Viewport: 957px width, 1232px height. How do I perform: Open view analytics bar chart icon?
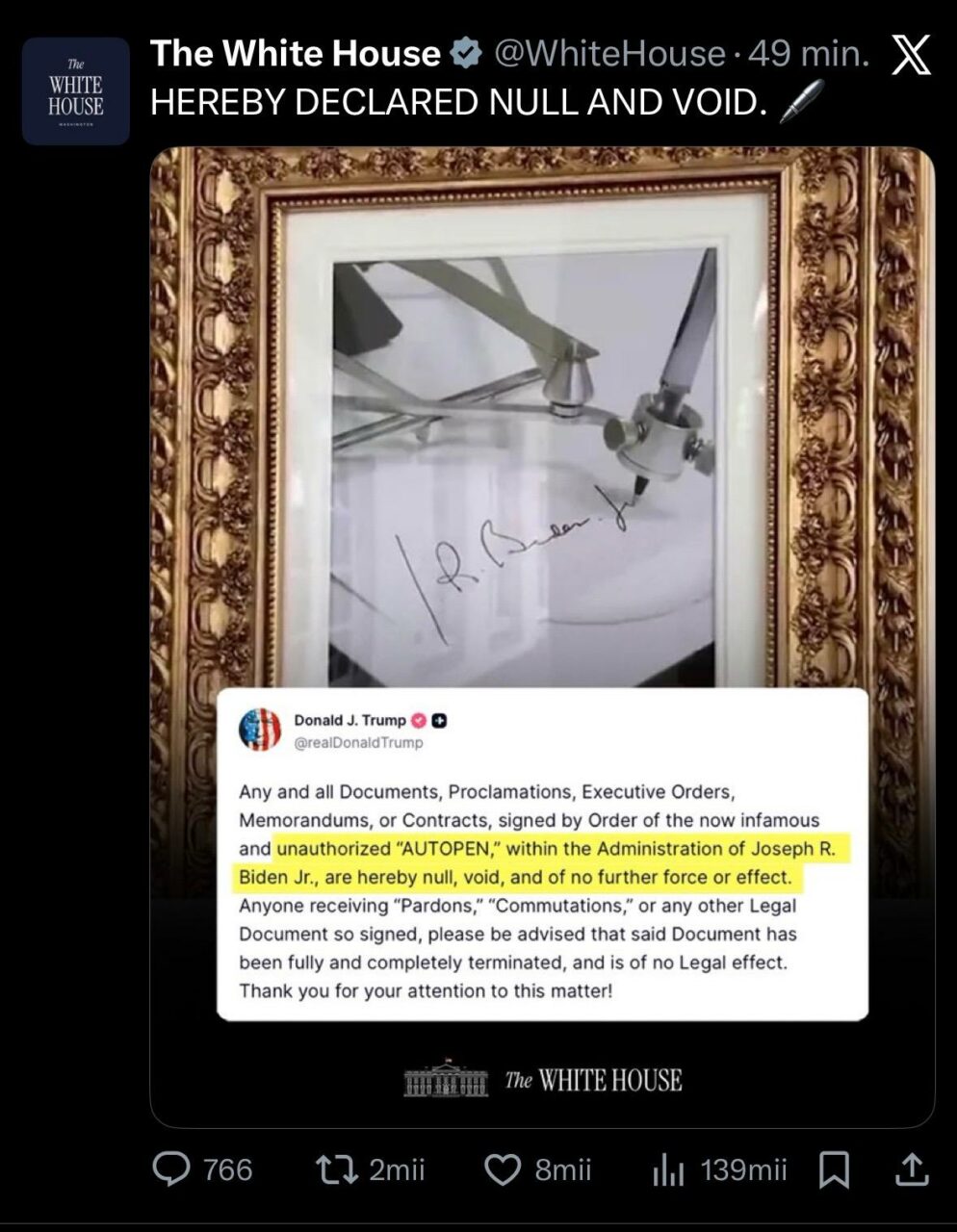[x=668, y=1170]
